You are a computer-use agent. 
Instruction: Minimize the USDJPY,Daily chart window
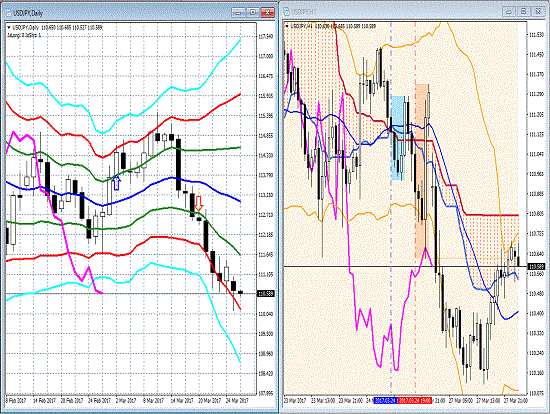coord(238,13)
